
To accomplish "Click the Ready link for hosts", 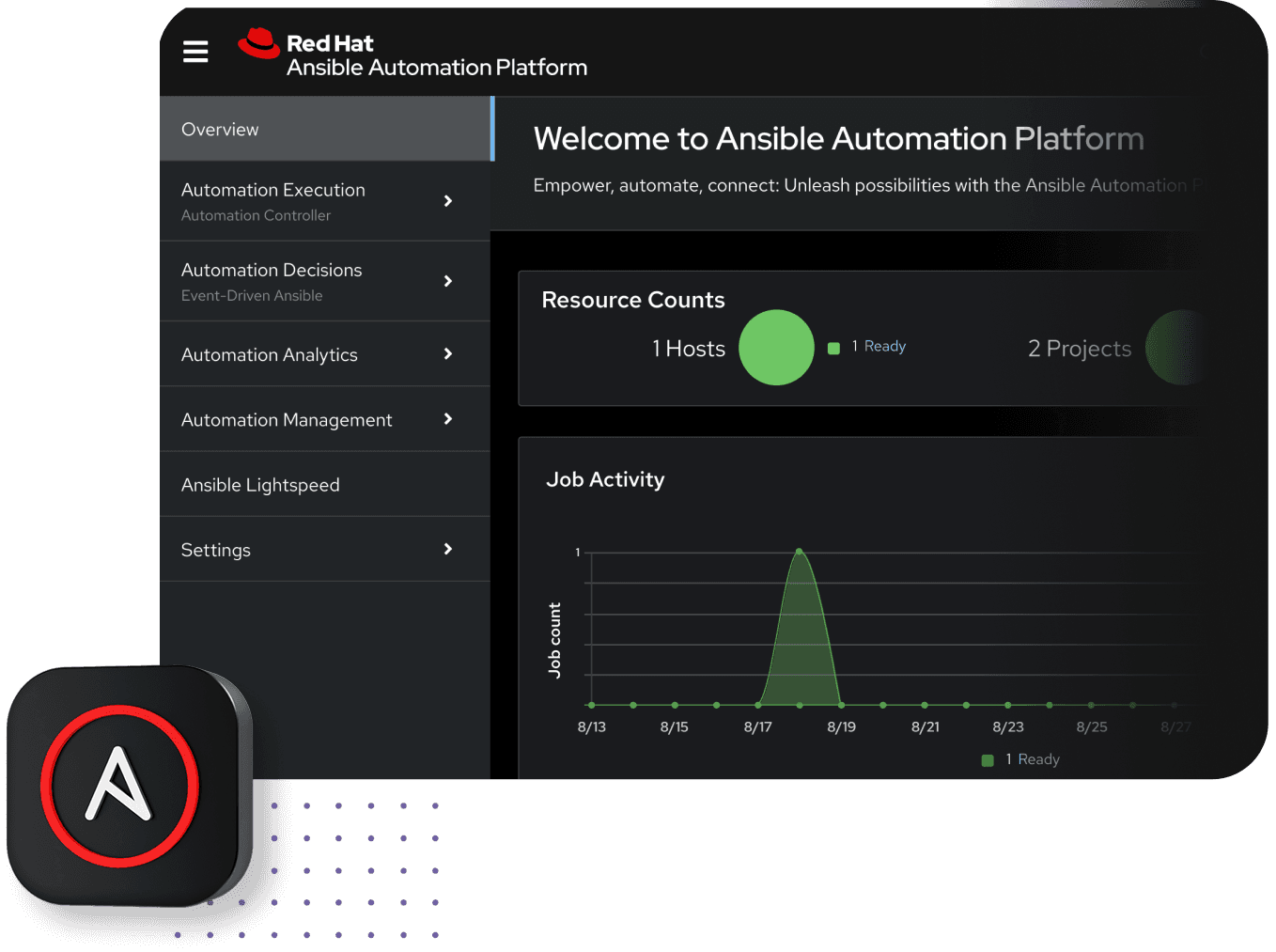I will (884, 346).
